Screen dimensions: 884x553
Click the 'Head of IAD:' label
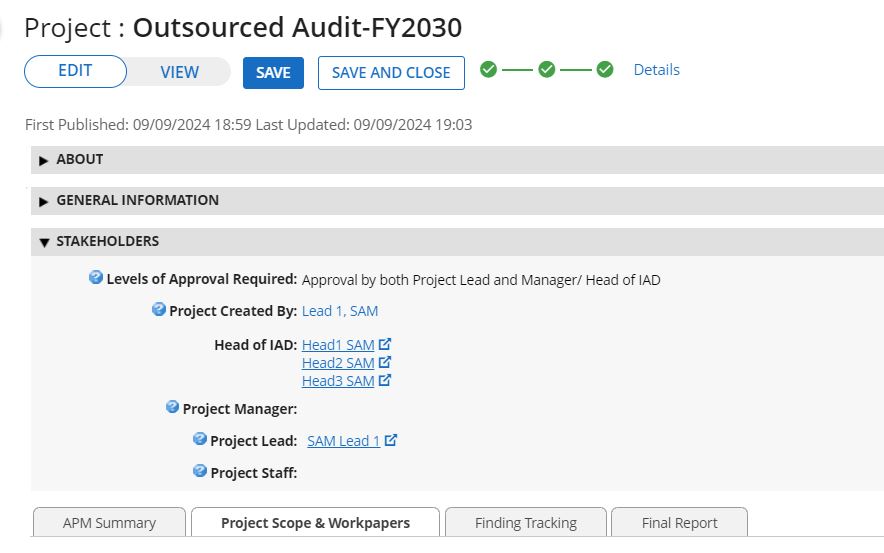(255, 344)
